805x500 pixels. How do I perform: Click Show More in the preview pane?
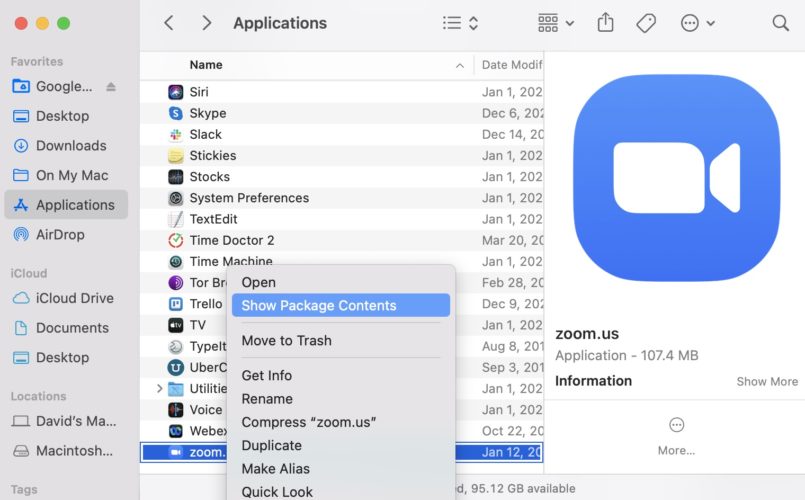[x=767, y=381]
